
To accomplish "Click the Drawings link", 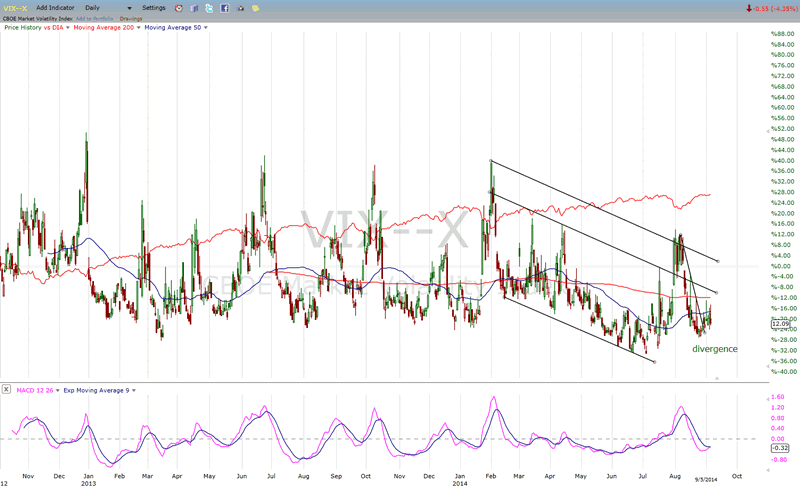I will [131, 17].
